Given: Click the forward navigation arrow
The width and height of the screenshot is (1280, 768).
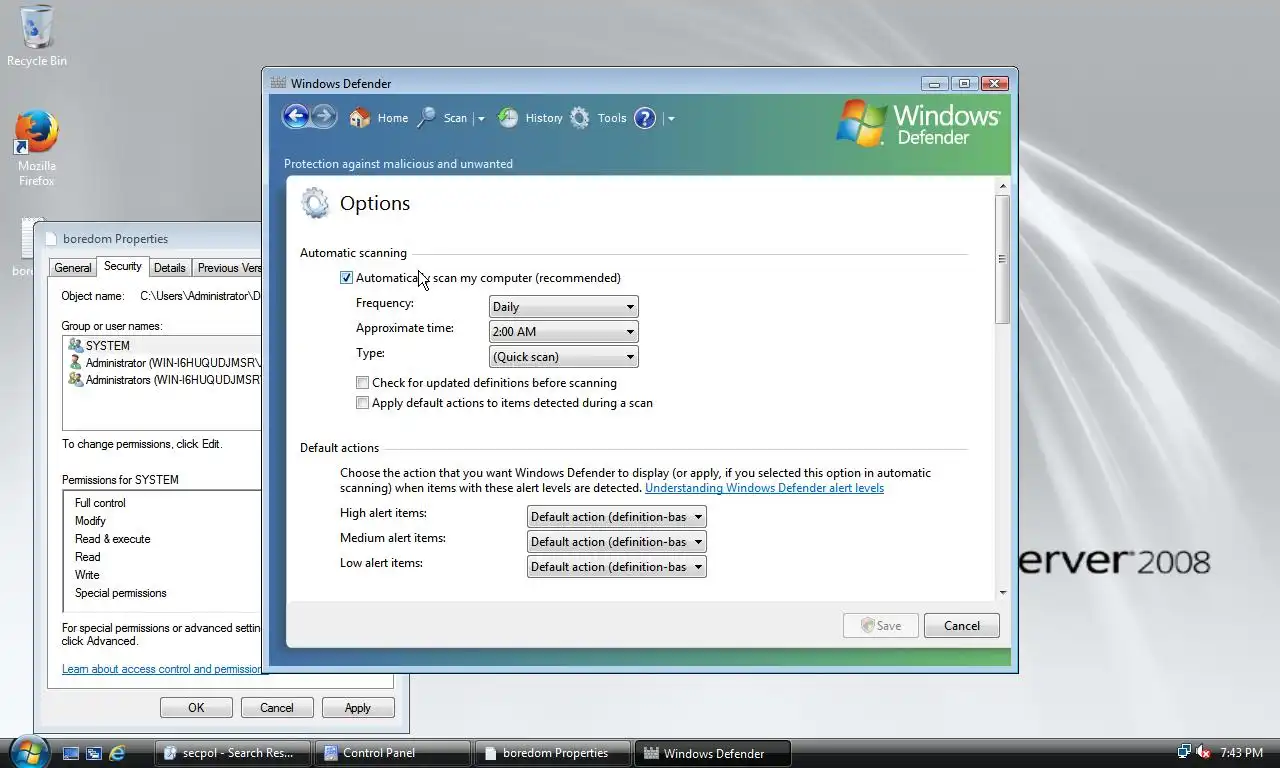Looking at the screenshot, I should pyautogui.click(x=323, y=117).
